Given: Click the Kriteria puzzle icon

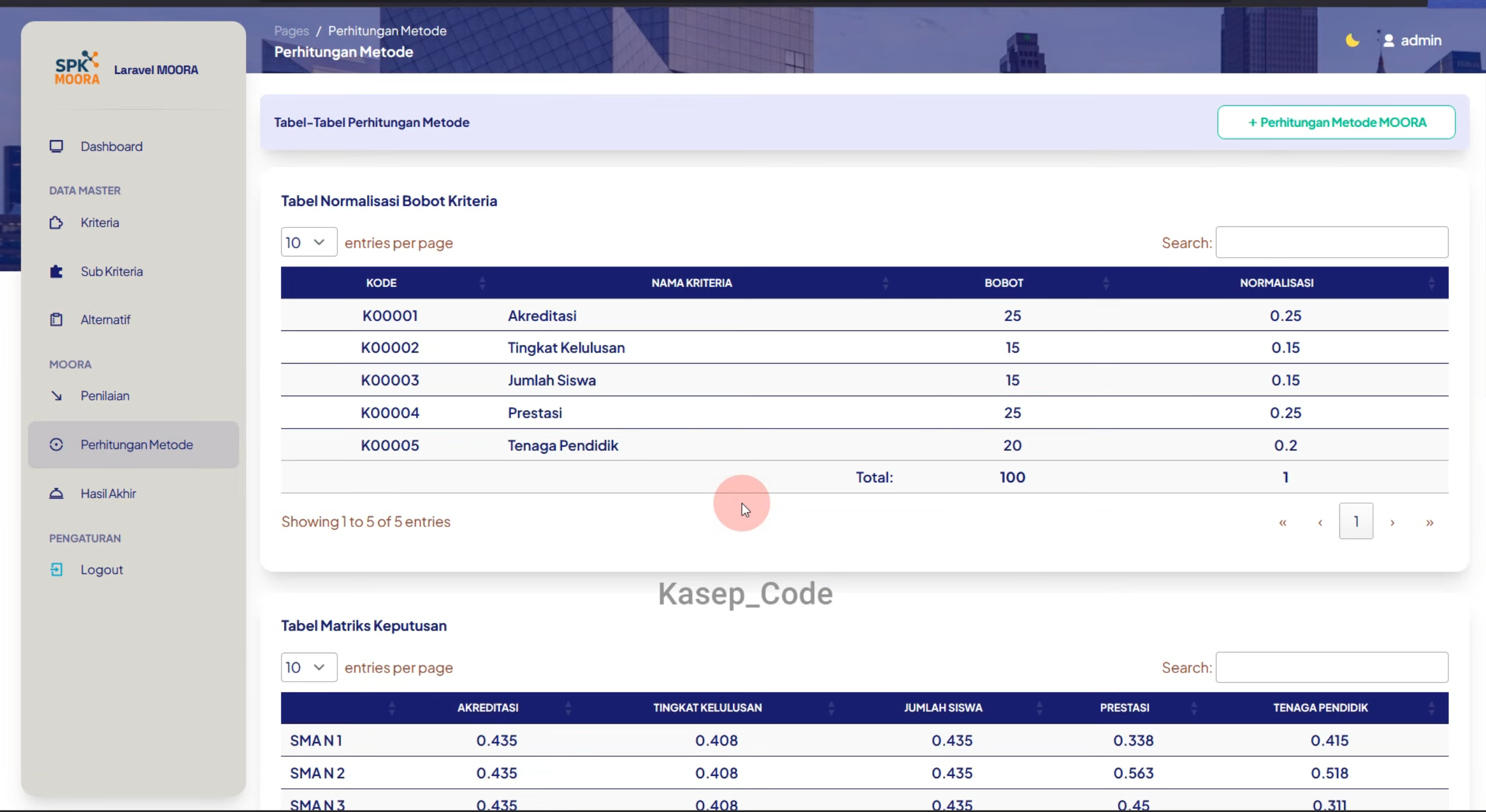Looking at the screenshot, I should click(56, 222).
